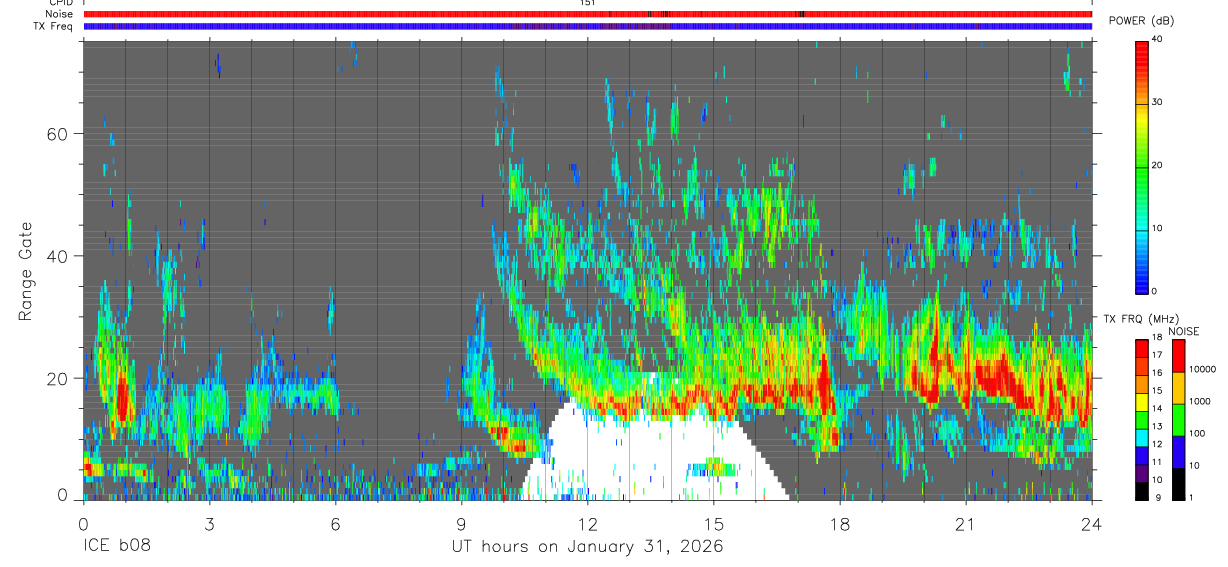Click the 10000 tick on the NOISE legend

pos(1203,369)
